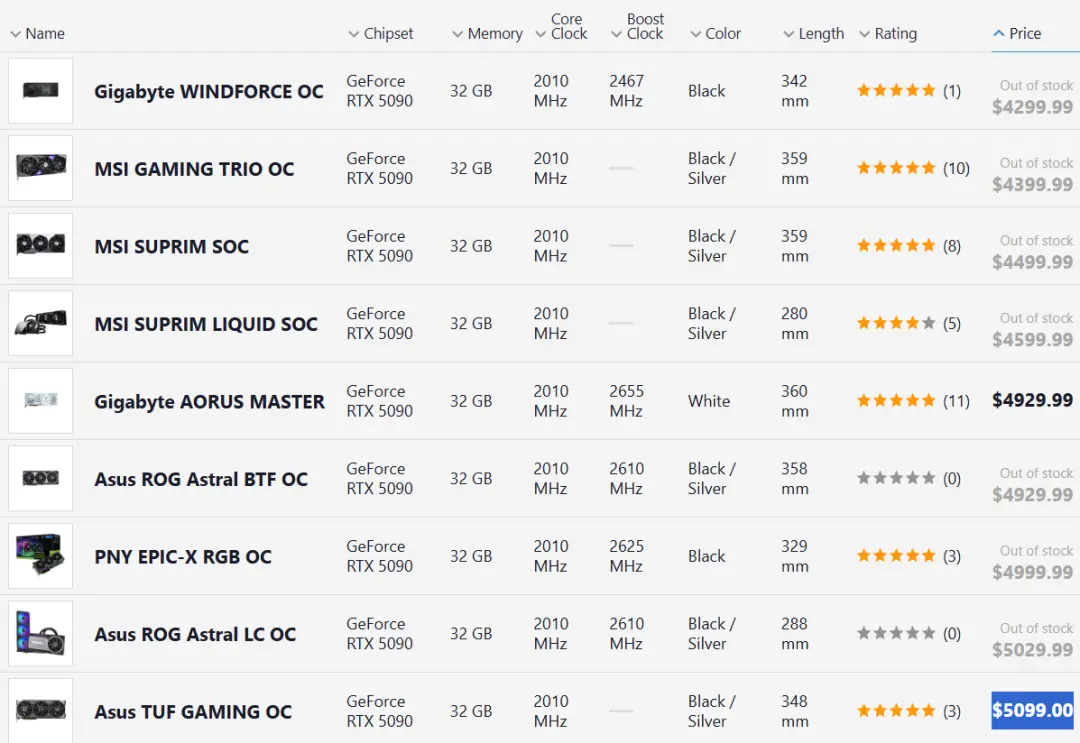Sort by Core Clock column header
Image resolution: width=1080 pixels, height=743 pixels.
click(562, 27)
